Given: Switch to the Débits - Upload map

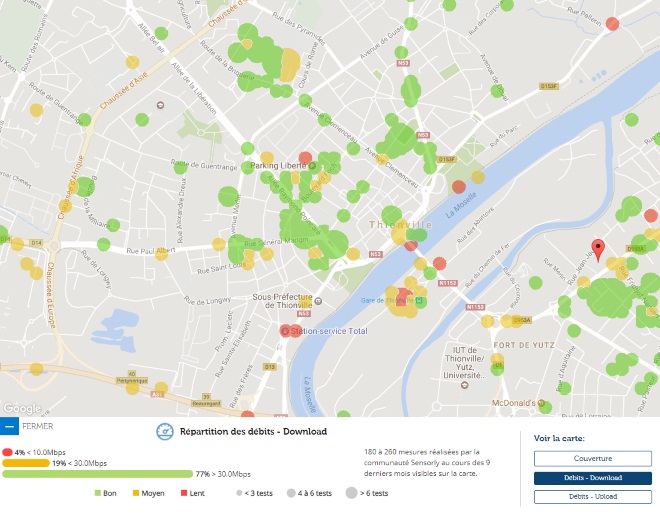Looking at the screenshot, I should pyautogui.click(x=593, y=497).
